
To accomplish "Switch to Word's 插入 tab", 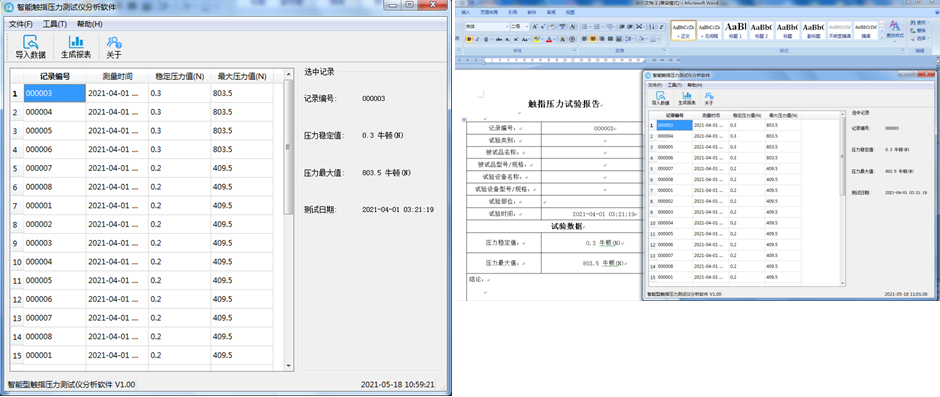I will click(466, 12).
